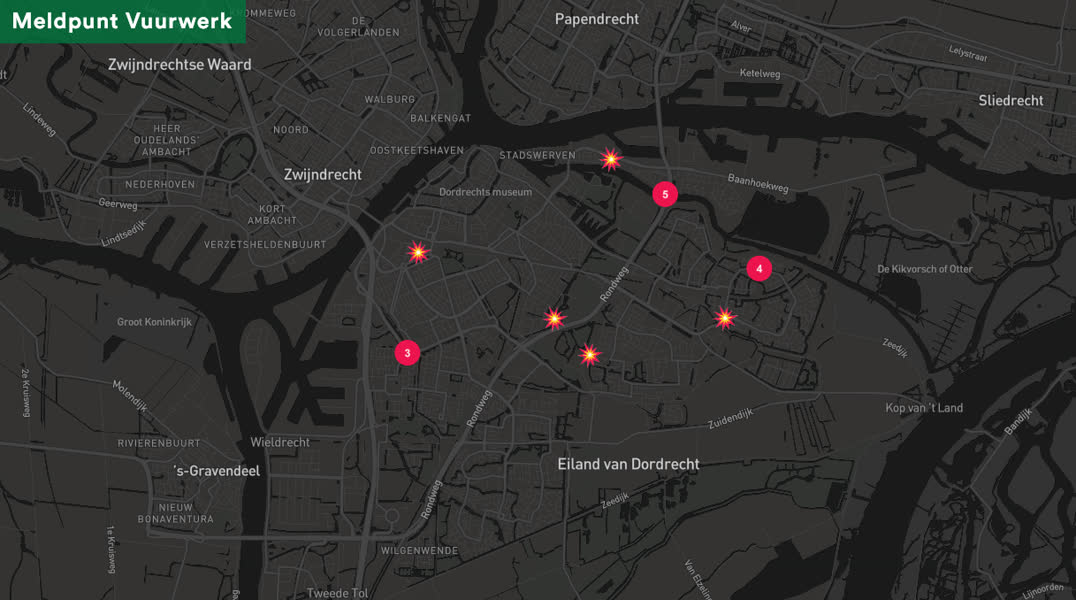Click the Meldpunt Vuurwerk green banner
1076x600 pixels.
coord(123,21)
